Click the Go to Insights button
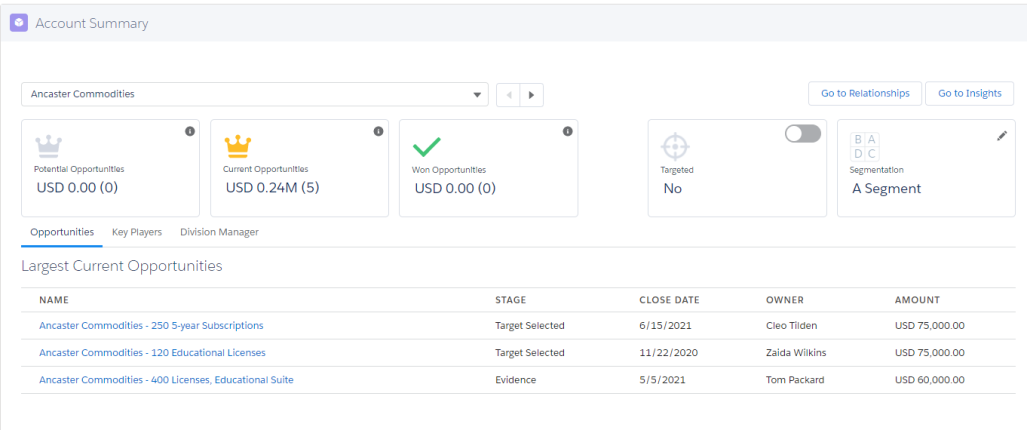The width and height of the screenshot is (1027, 430). click(x=970, y=94)
